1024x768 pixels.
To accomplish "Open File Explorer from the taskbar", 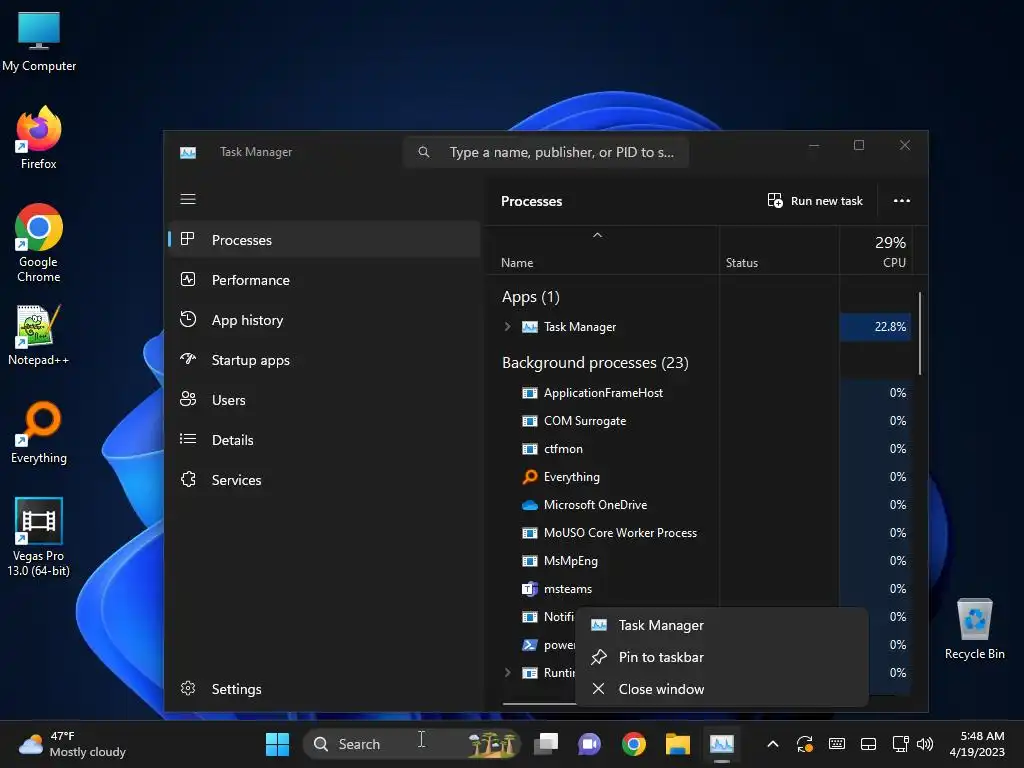I will [677, 744].
